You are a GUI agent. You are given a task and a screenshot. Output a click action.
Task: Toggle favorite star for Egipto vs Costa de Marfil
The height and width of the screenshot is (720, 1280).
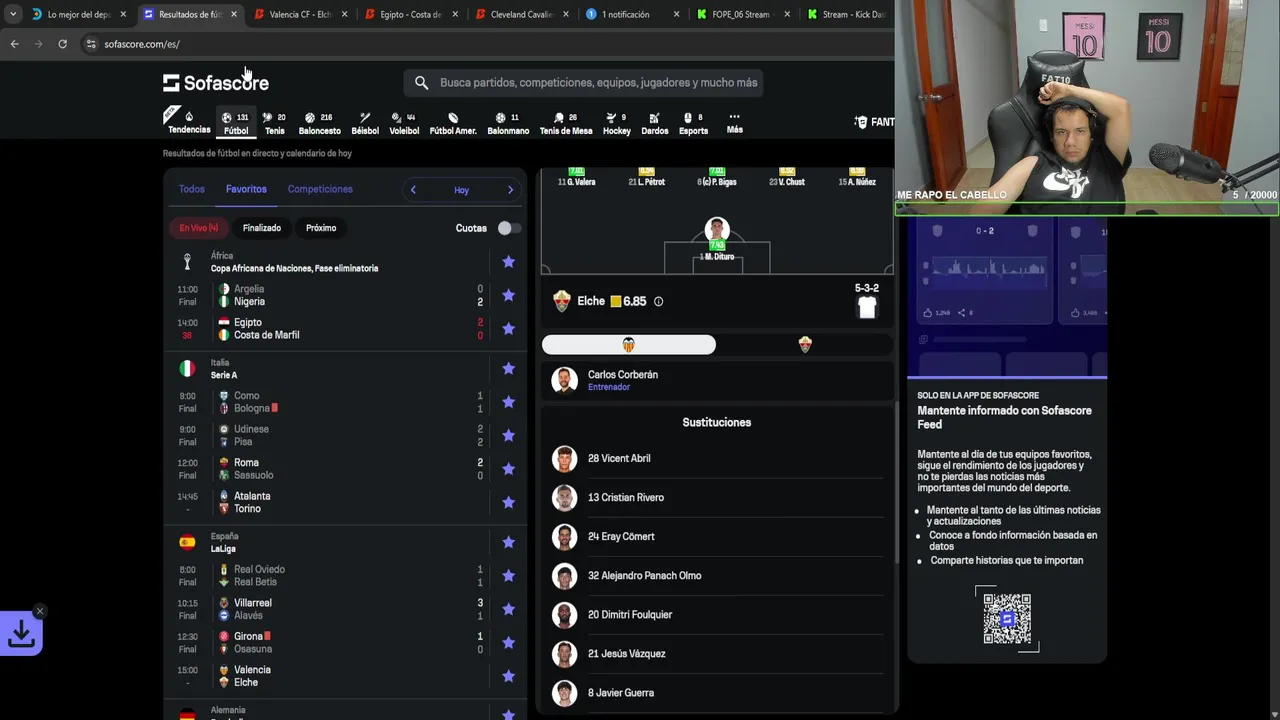508,329
